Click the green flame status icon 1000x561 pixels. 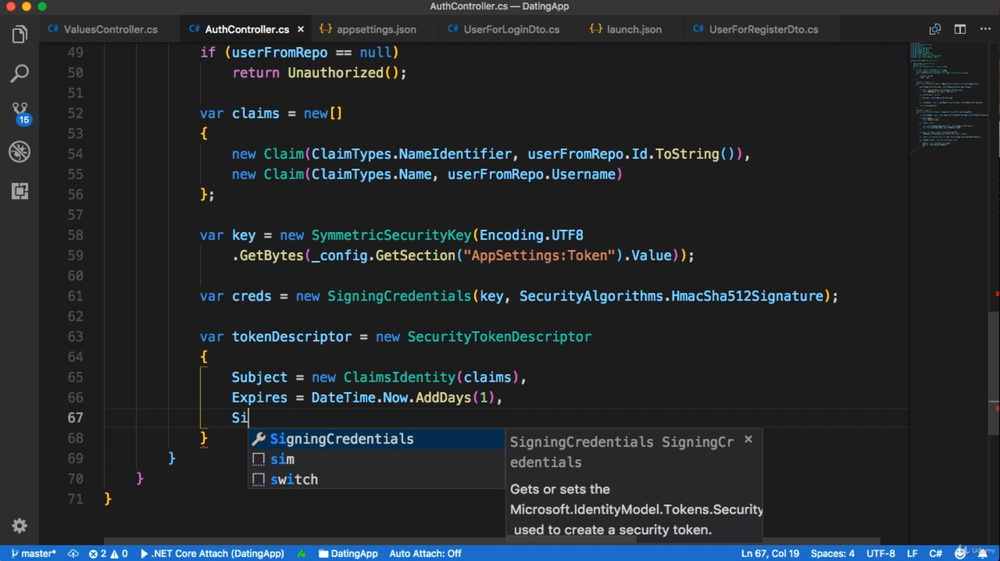tap(302, 553)
